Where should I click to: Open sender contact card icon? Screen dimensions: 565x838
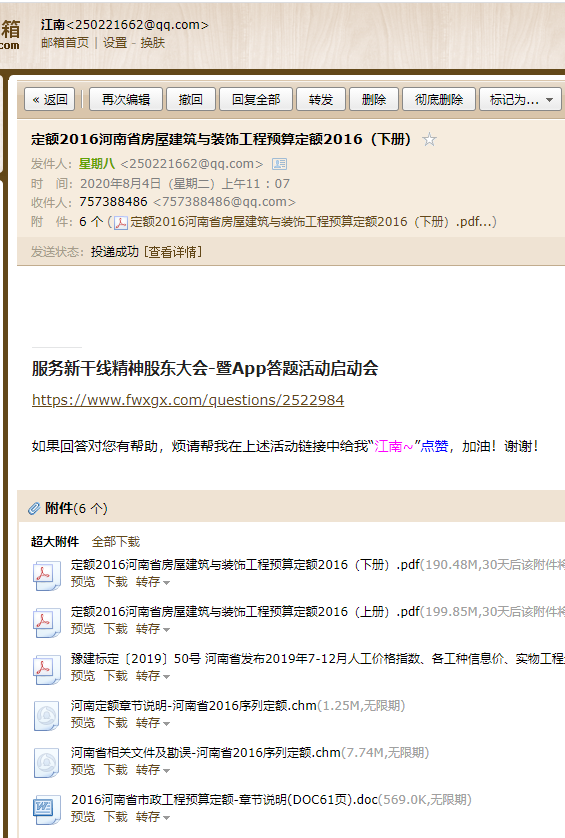[x=279, y=164]
